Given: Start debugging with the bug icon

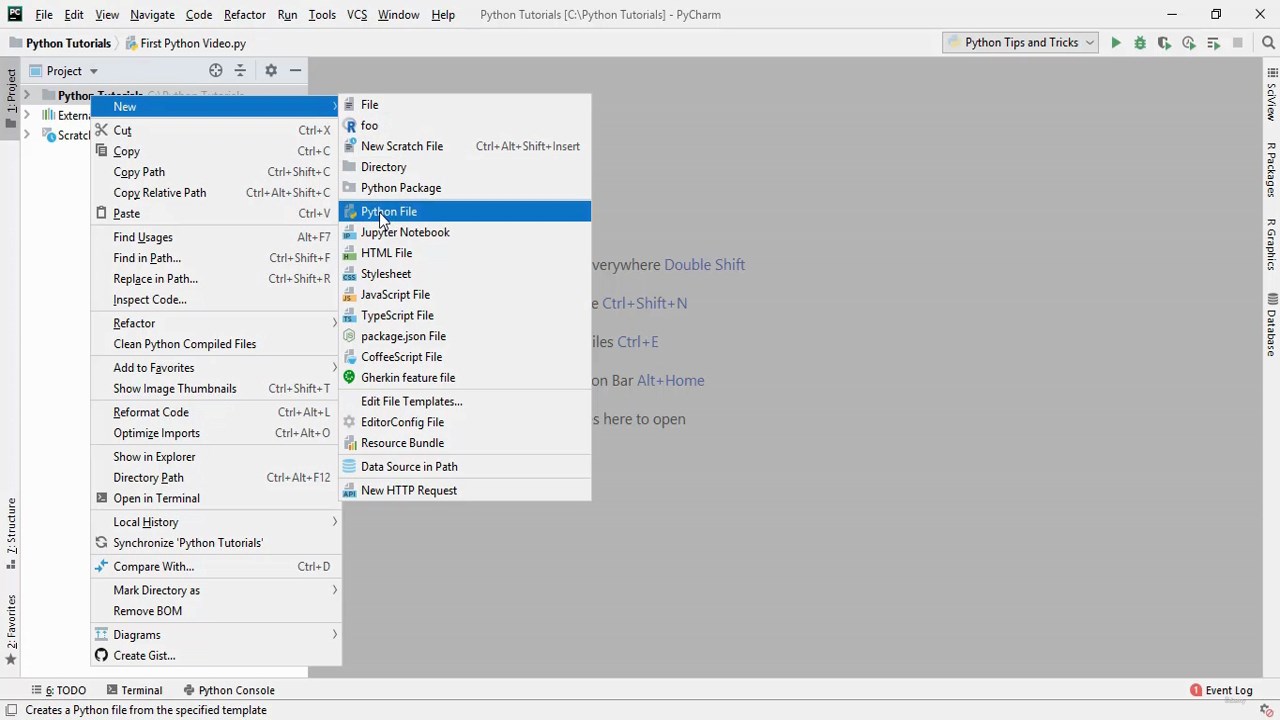Looking at the screenshot, I should click(x=1140, y=43).
